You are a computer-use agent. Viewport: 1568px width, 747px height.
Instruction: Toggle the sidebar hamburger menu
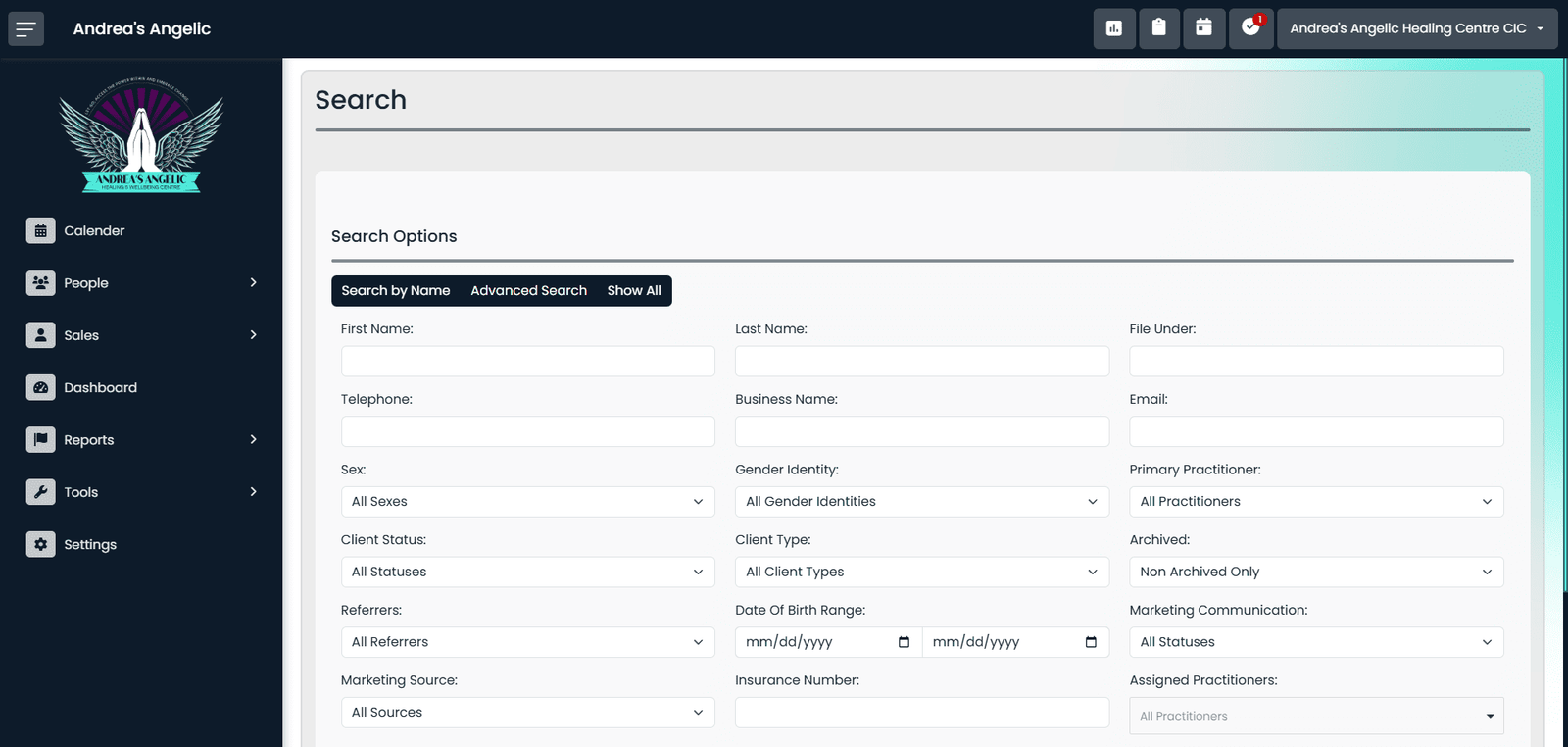[26, 29]
